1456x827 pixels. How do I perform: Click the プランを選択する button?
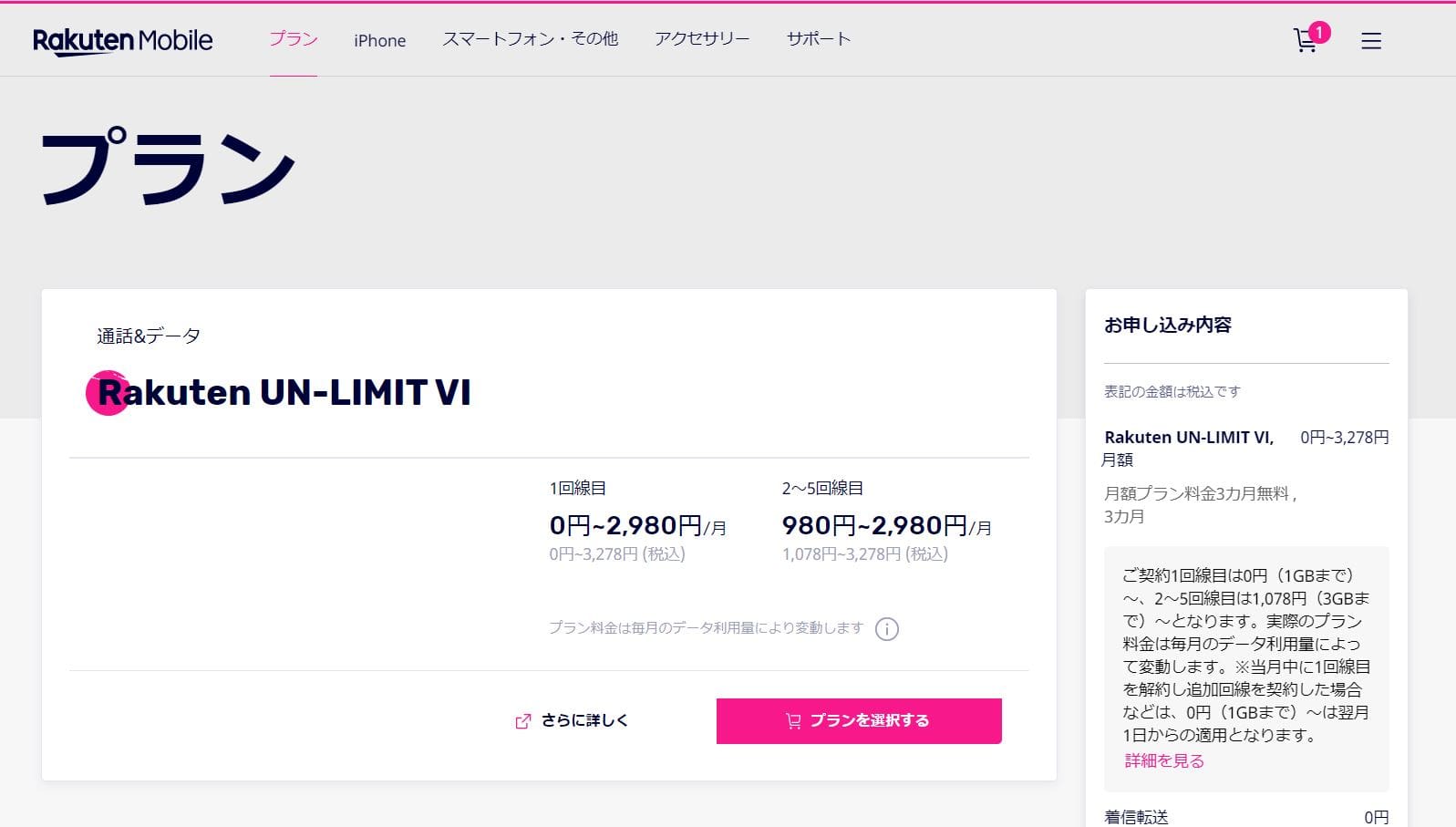click(859, 721)
